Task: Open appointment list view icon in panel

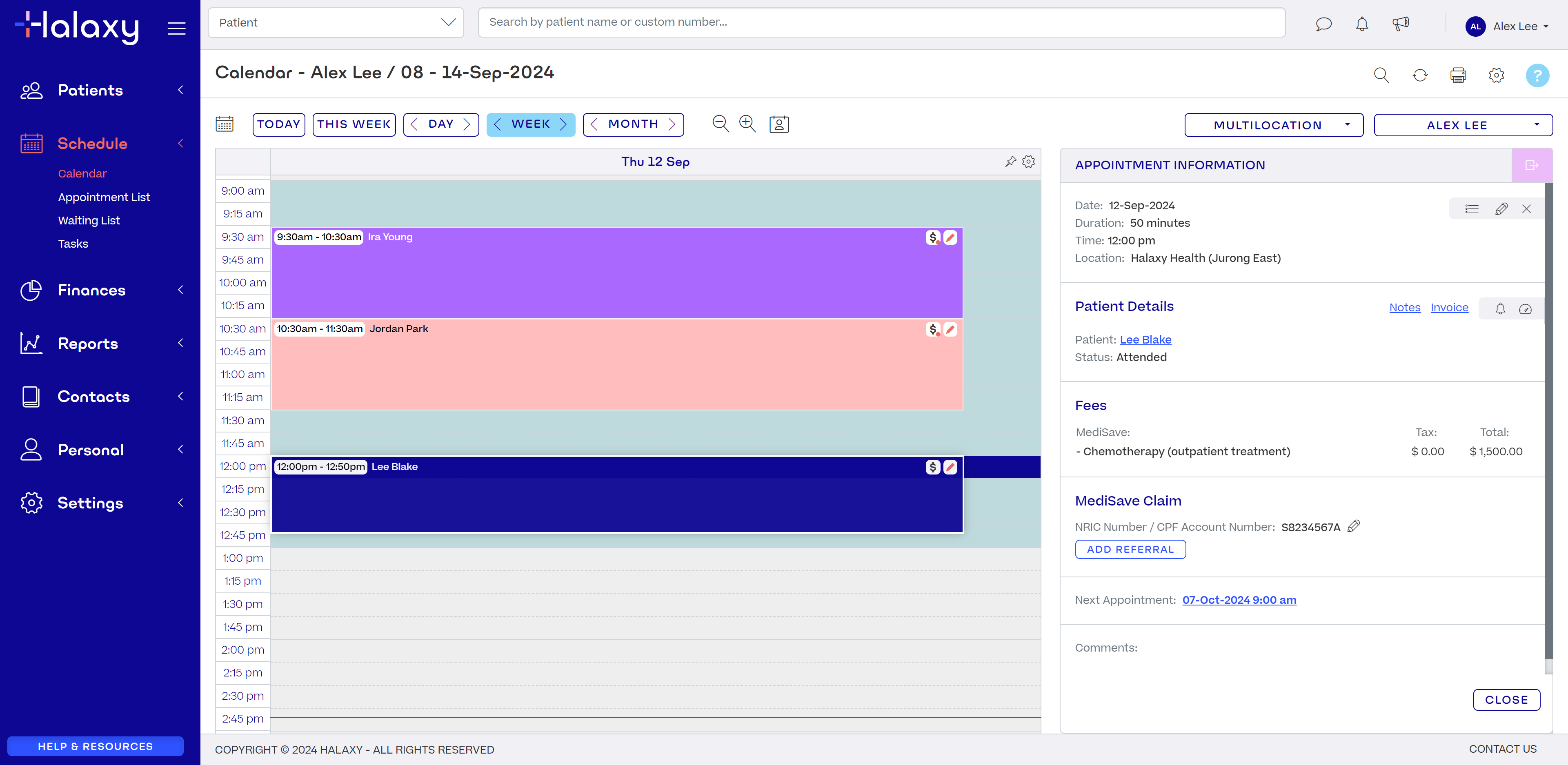Action: click(1472, 209)
